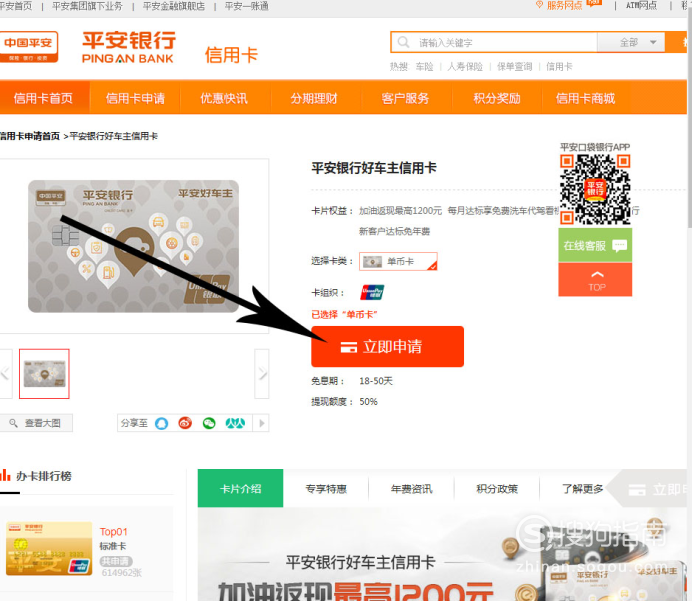Click the 立即申请 apply button
The height and width of the screenshot is (601, 692).
(387, 346)
